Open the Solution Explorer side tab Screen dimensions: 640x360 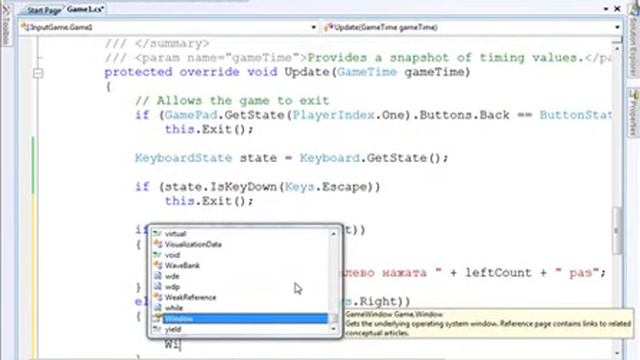633,41
